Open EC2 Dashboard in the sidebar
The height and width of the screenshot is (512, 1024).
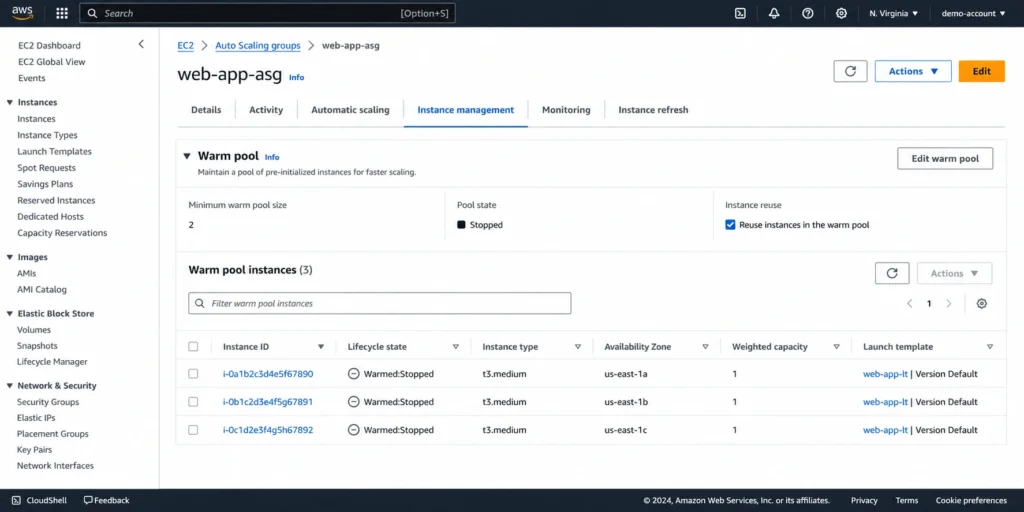pyautogui.click(x=50, y=46)
